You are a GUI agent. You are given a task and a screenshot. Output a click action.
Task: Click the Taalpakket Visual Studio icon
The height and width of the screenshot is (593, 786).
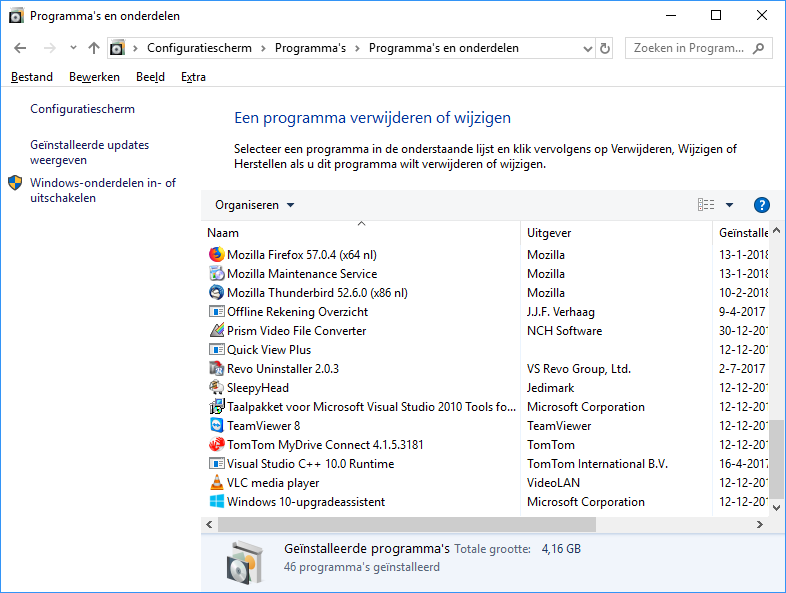(x=217, y=407)
